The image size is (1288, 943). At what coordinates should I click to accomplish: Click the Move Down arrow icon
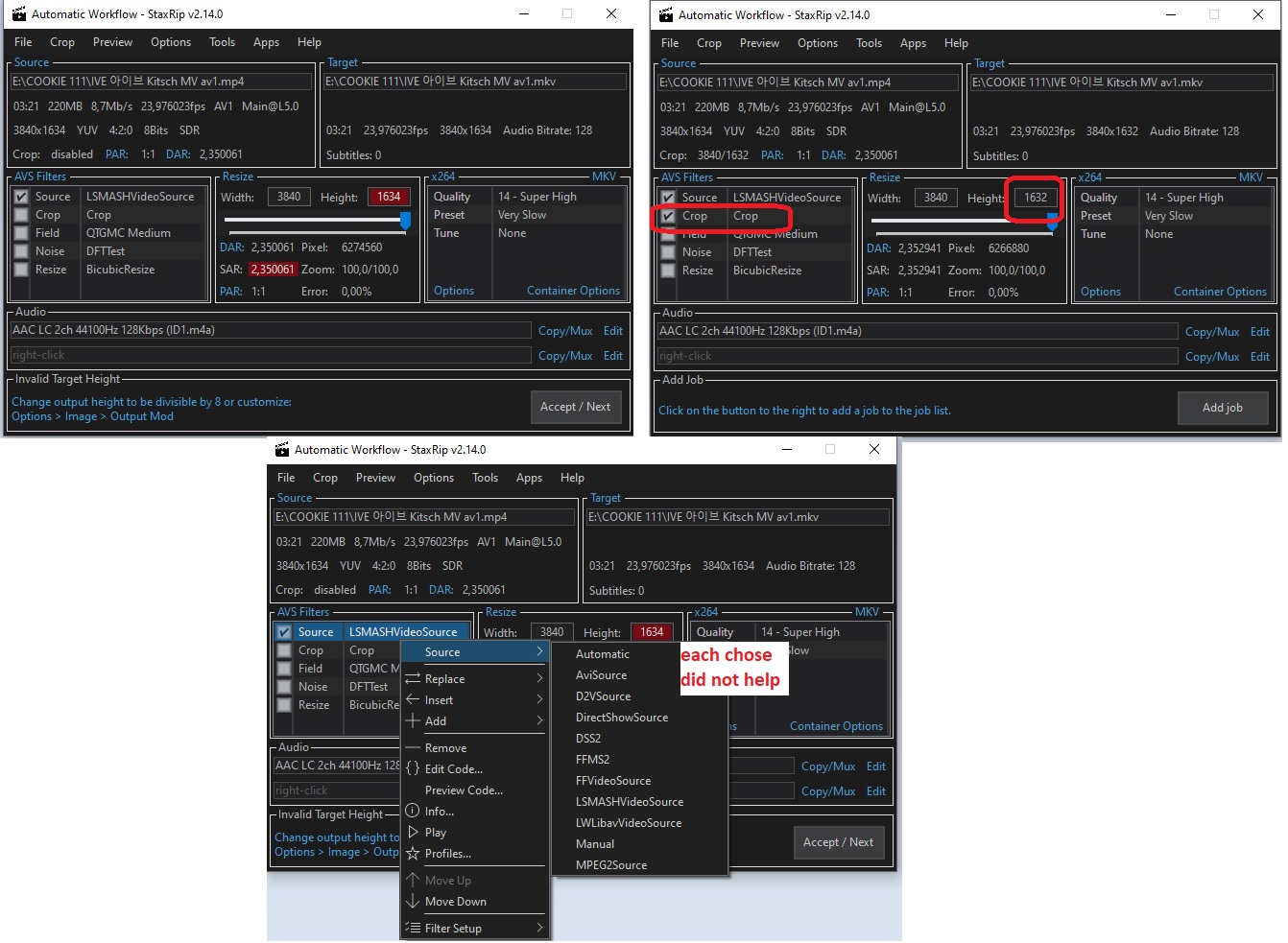point(413,901)
